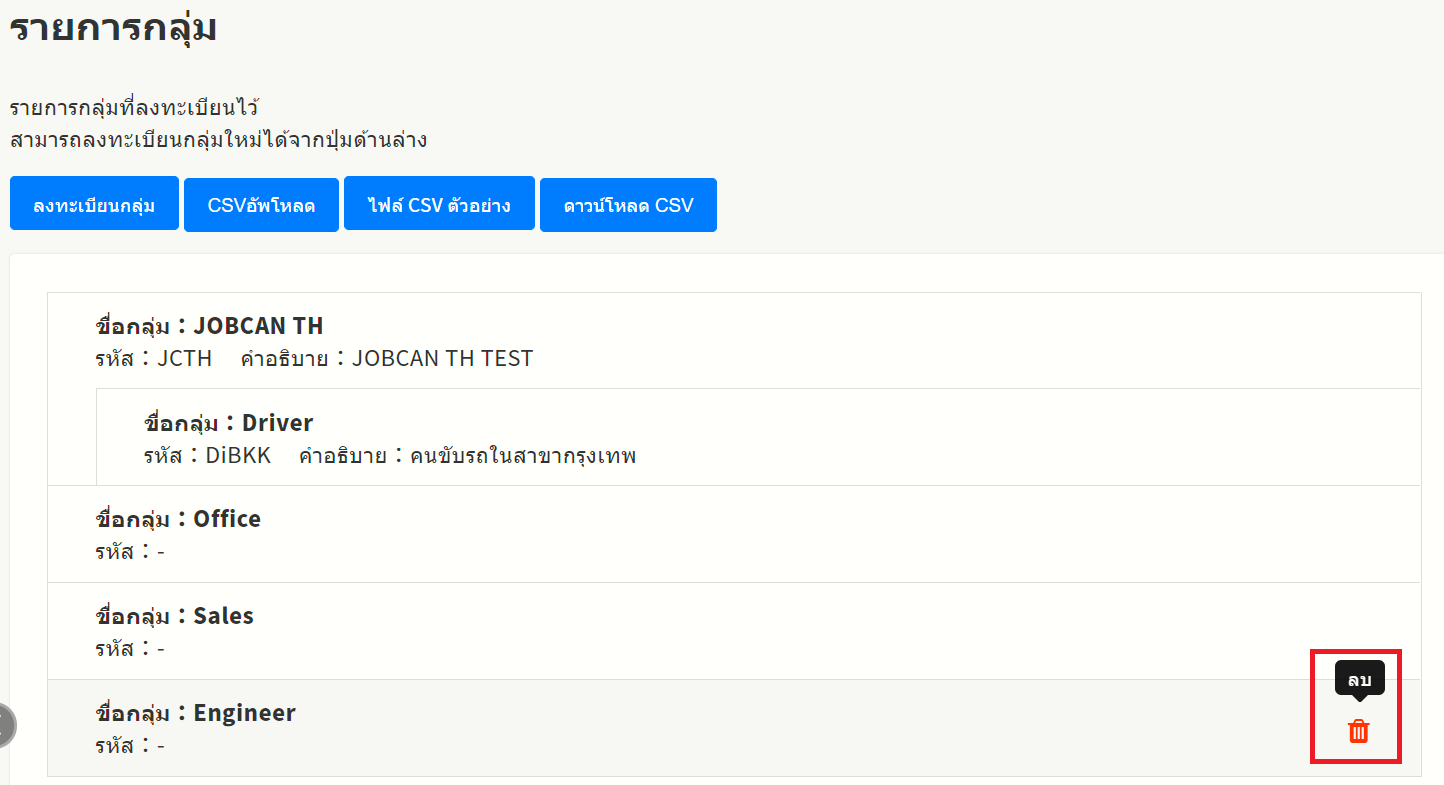Select the Office group name

click(x=227, y=519)
